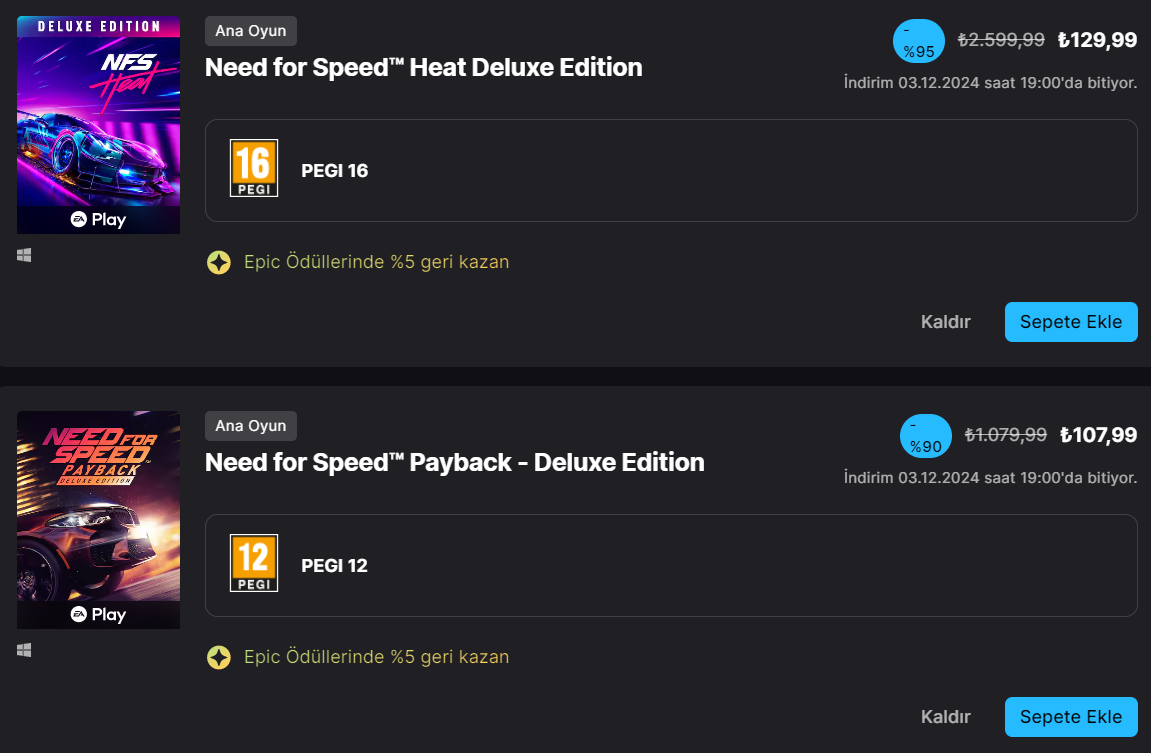Remove Need for Speed Payback from wishlist
Screen dimensions: 1151x753
945,717
